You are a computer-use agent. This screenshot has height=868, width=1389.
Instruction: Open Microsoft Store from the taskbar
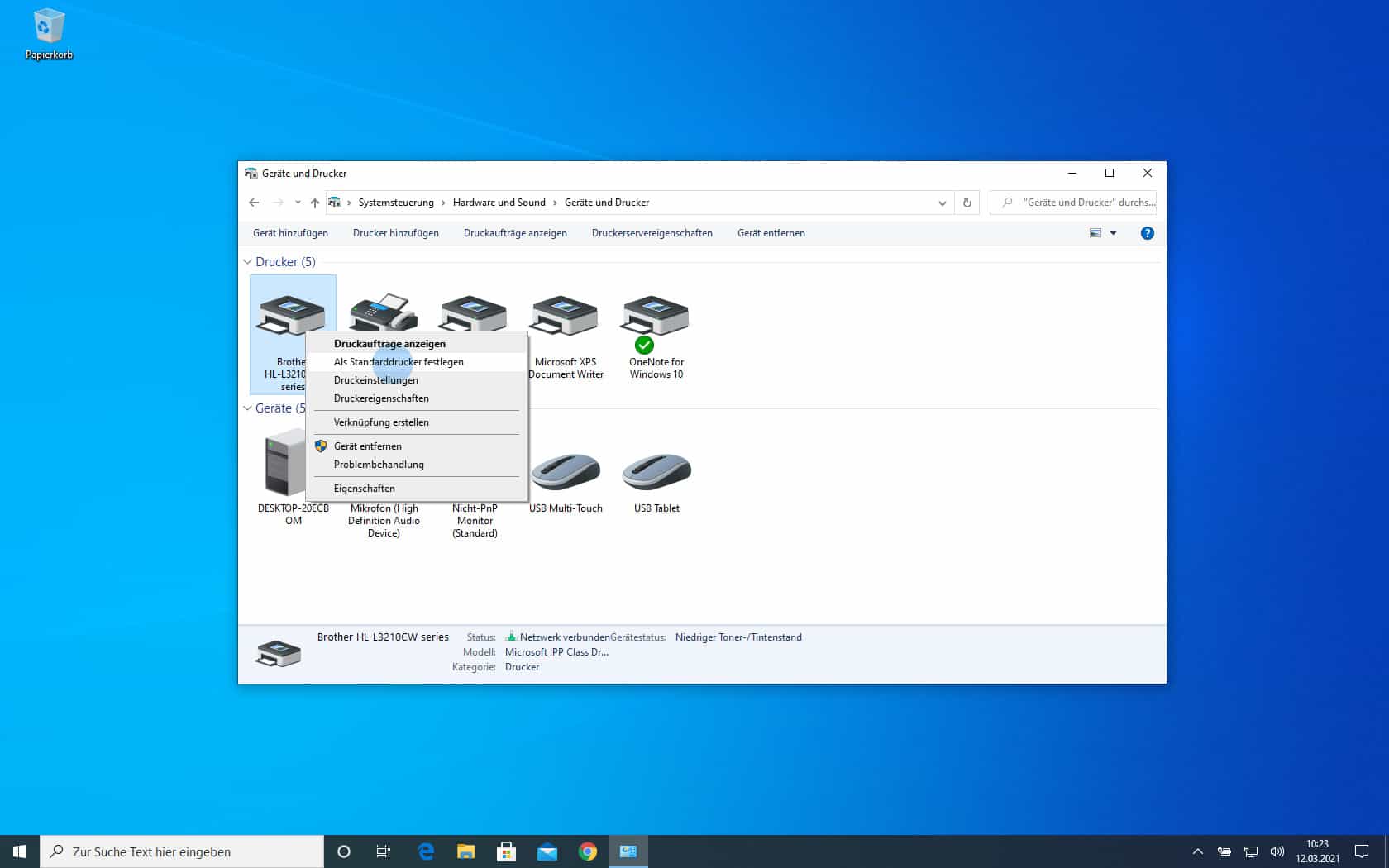tap(507, 851)
